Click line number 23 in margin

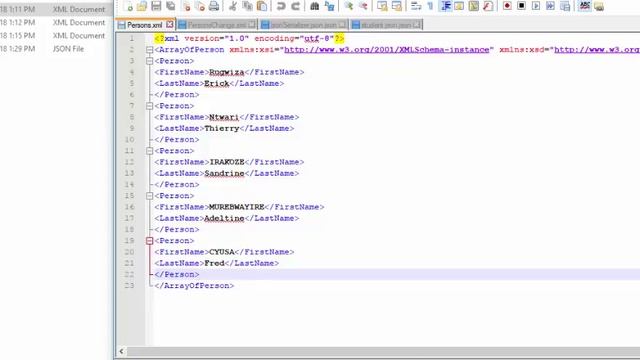click(129, 286)
